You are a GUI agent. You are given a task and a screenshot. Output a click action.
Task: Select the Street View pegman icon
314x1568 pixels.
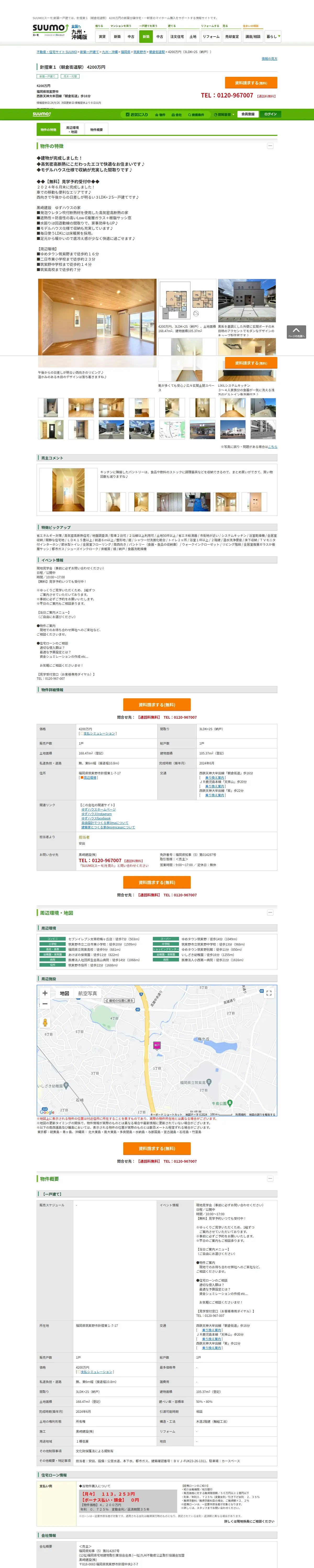pos(44,1023)
